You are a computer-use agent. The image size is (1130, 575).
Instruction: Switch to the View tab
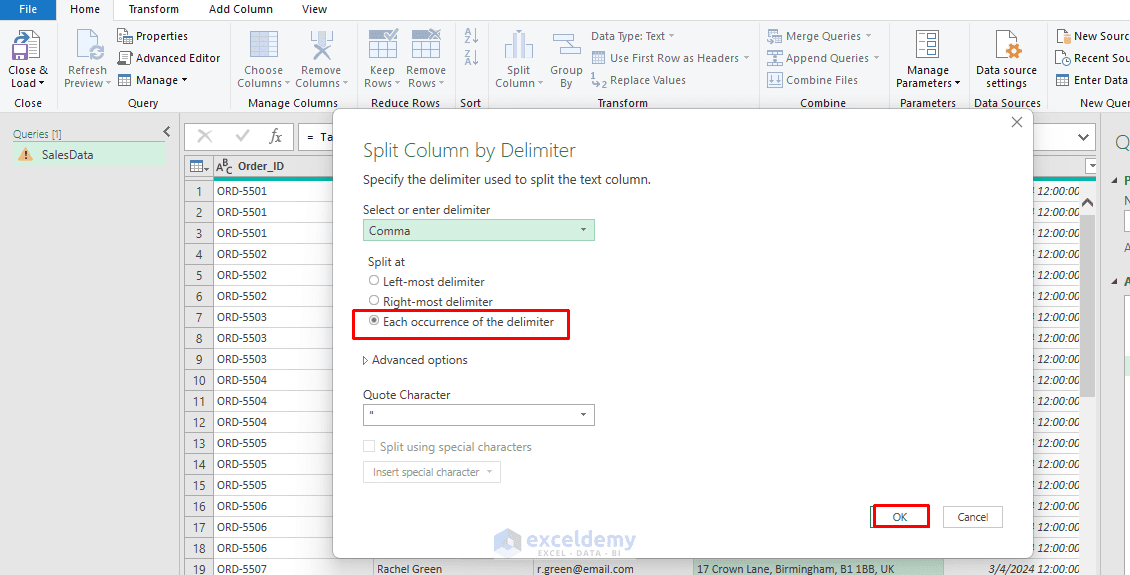pyautogui.click(x=314, y=9)
